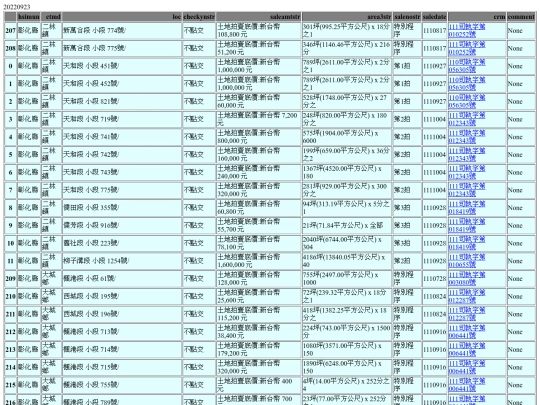Click the area cell starting '1367坪(4520.00平方公尺)'
The image size is (540, 405).
point(347,172)
